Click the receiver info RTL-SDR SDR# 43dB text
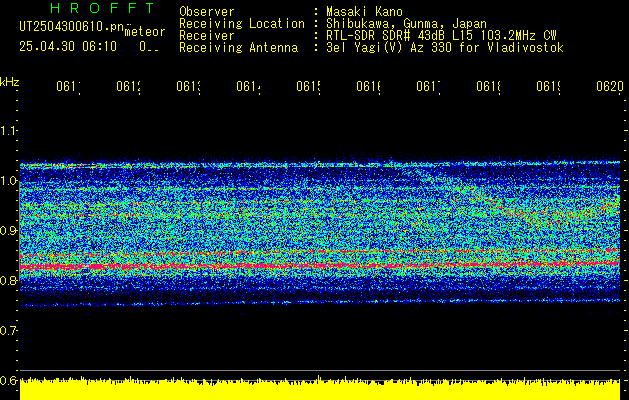Viewport: 629px width, 400px height. click(441, 36)
